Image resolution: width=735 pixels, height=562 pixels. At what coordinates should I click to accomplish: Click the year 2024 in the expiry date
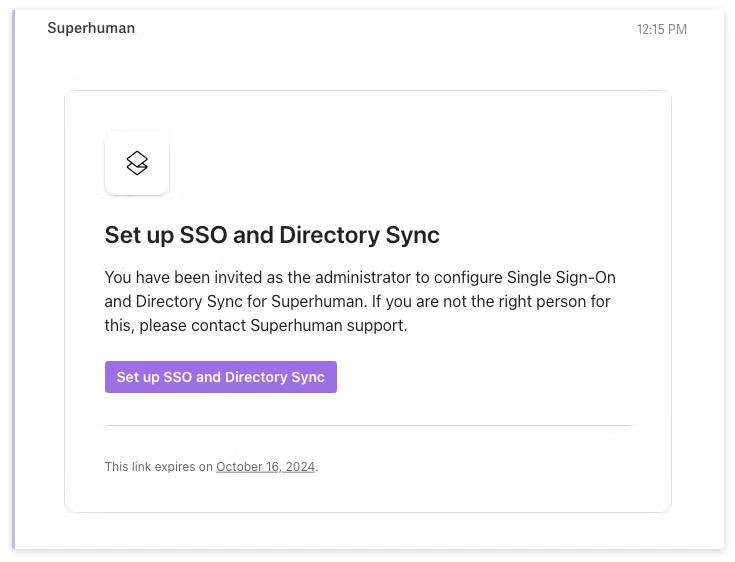point(300,467)
